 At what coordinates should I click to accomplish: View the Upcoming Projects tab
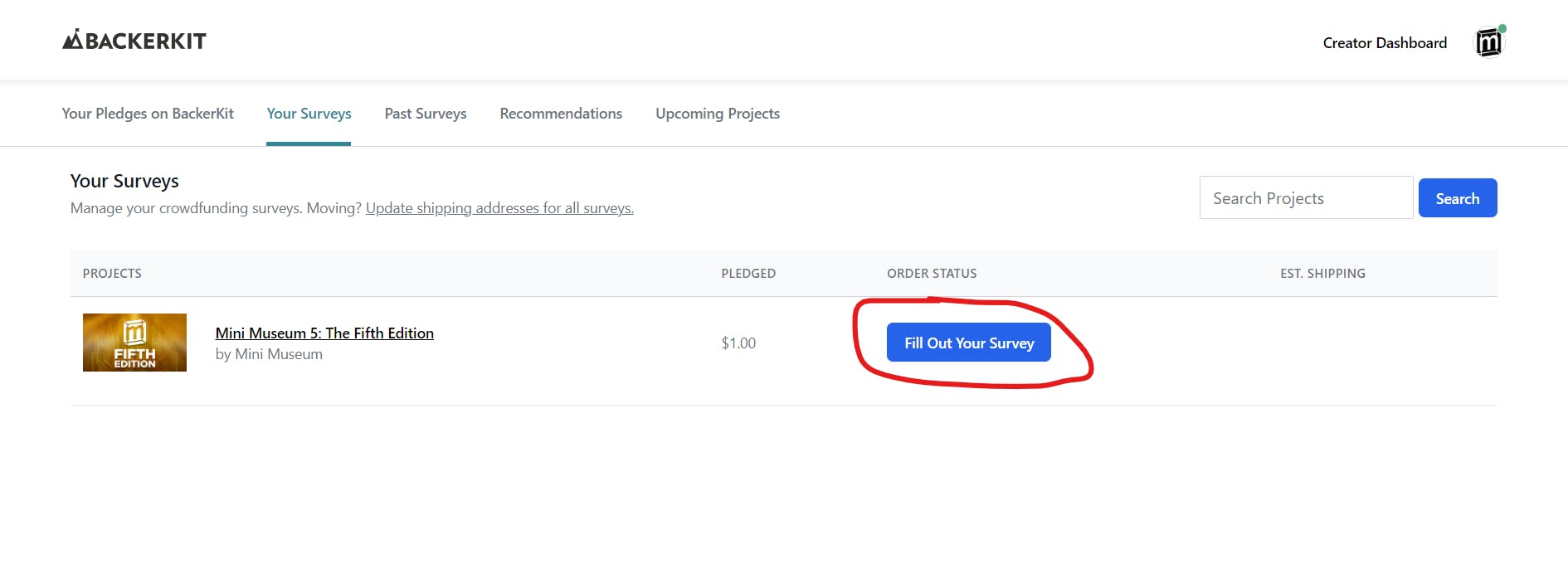pos(717,114)
